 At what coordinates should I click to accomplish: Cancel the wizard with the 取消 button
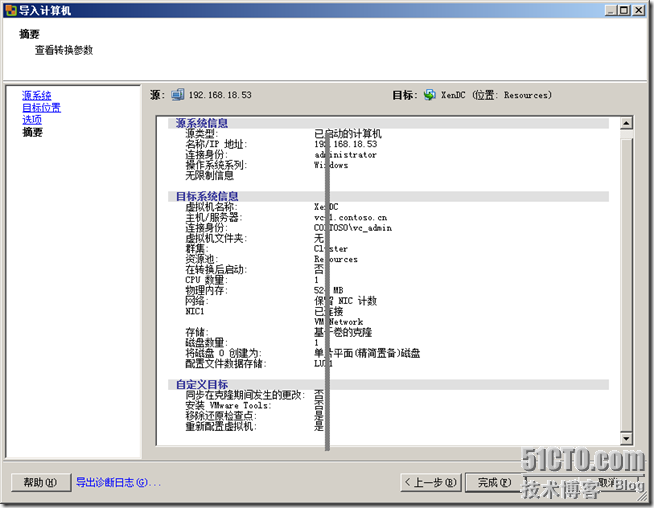pyautogui.click(x=607, y=482)
